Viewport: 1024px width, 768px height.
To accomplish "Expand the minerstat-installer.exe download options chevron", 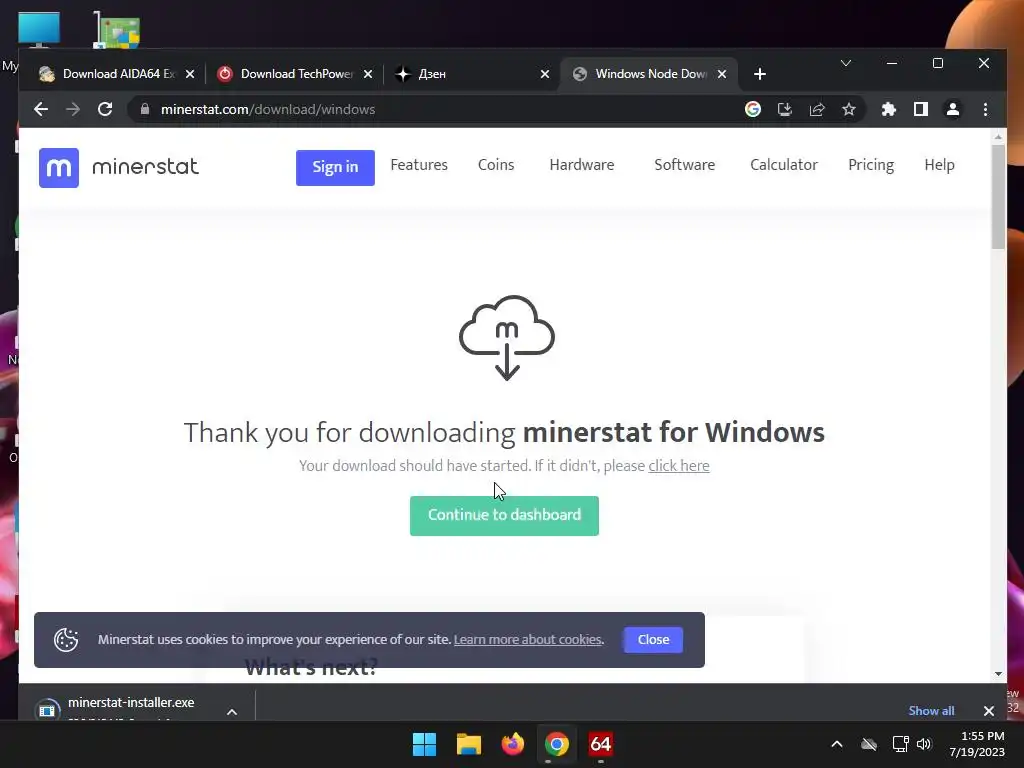I will coord(232,711).
